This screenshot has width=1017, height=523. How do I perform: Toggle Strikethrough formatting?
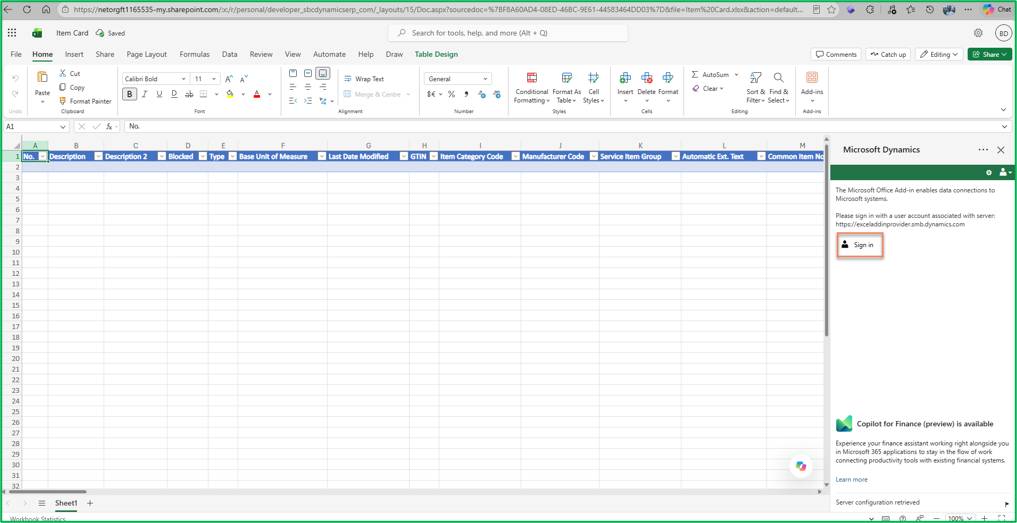click(189, 94)
